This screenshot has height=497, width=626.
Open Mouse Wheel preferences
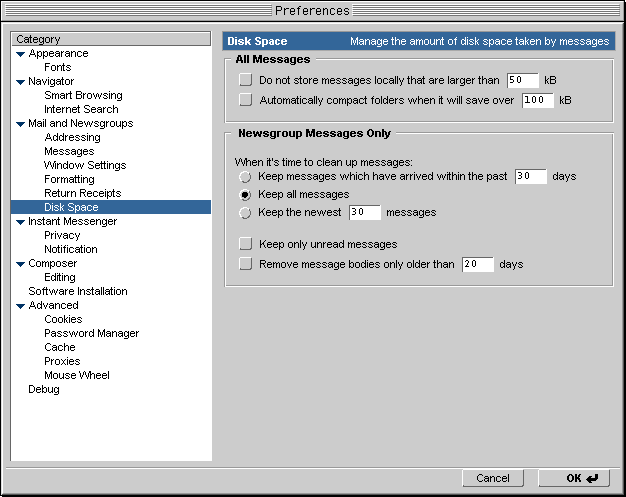pos(77,375)
